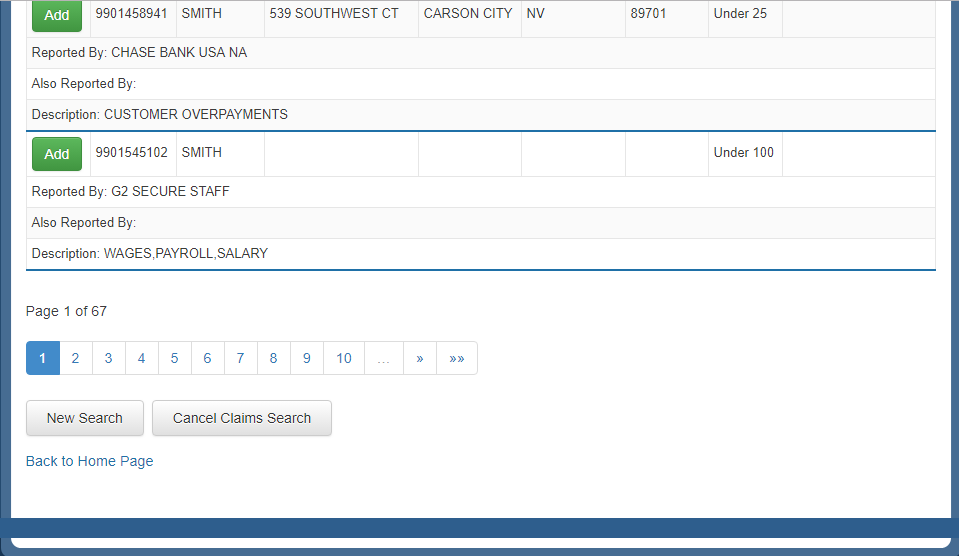Go to results page 7
Screen dimensions: 959x556
point(240,358)
